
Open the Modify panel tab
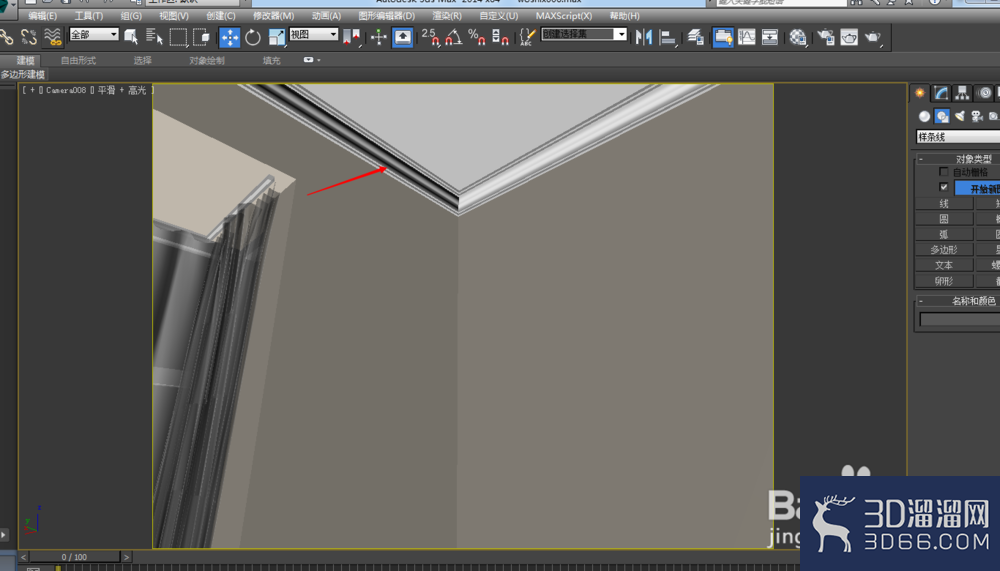[941, 93]
